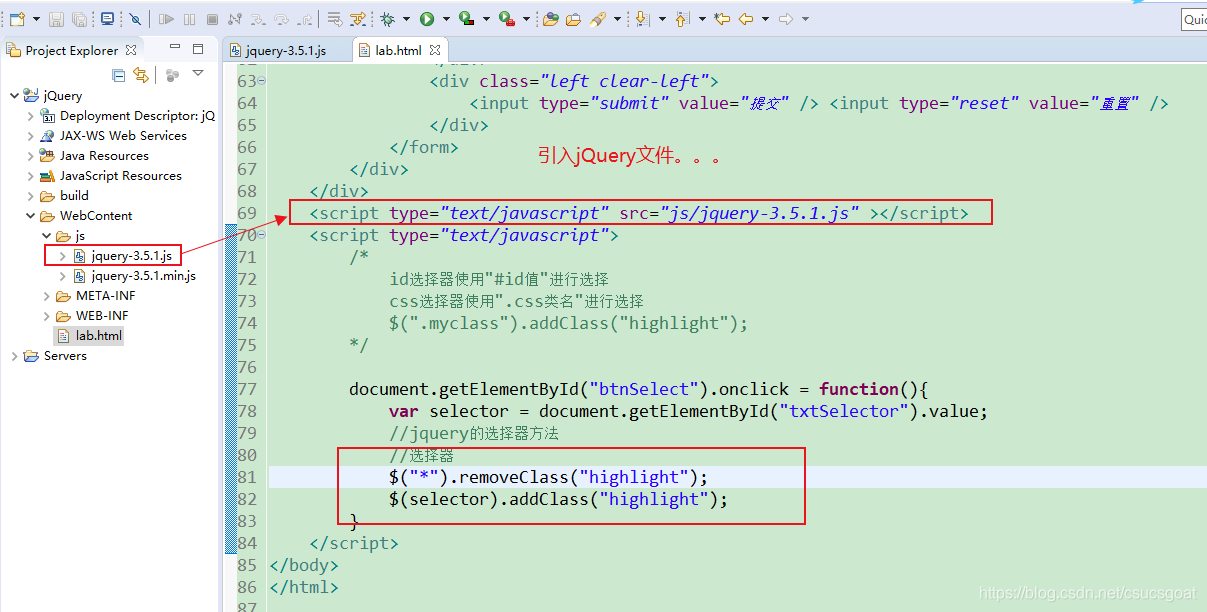Screen dimensions: 1207x612
Task: Open the Run configurations dropdown arrow
Action: (x=444, y=18)
